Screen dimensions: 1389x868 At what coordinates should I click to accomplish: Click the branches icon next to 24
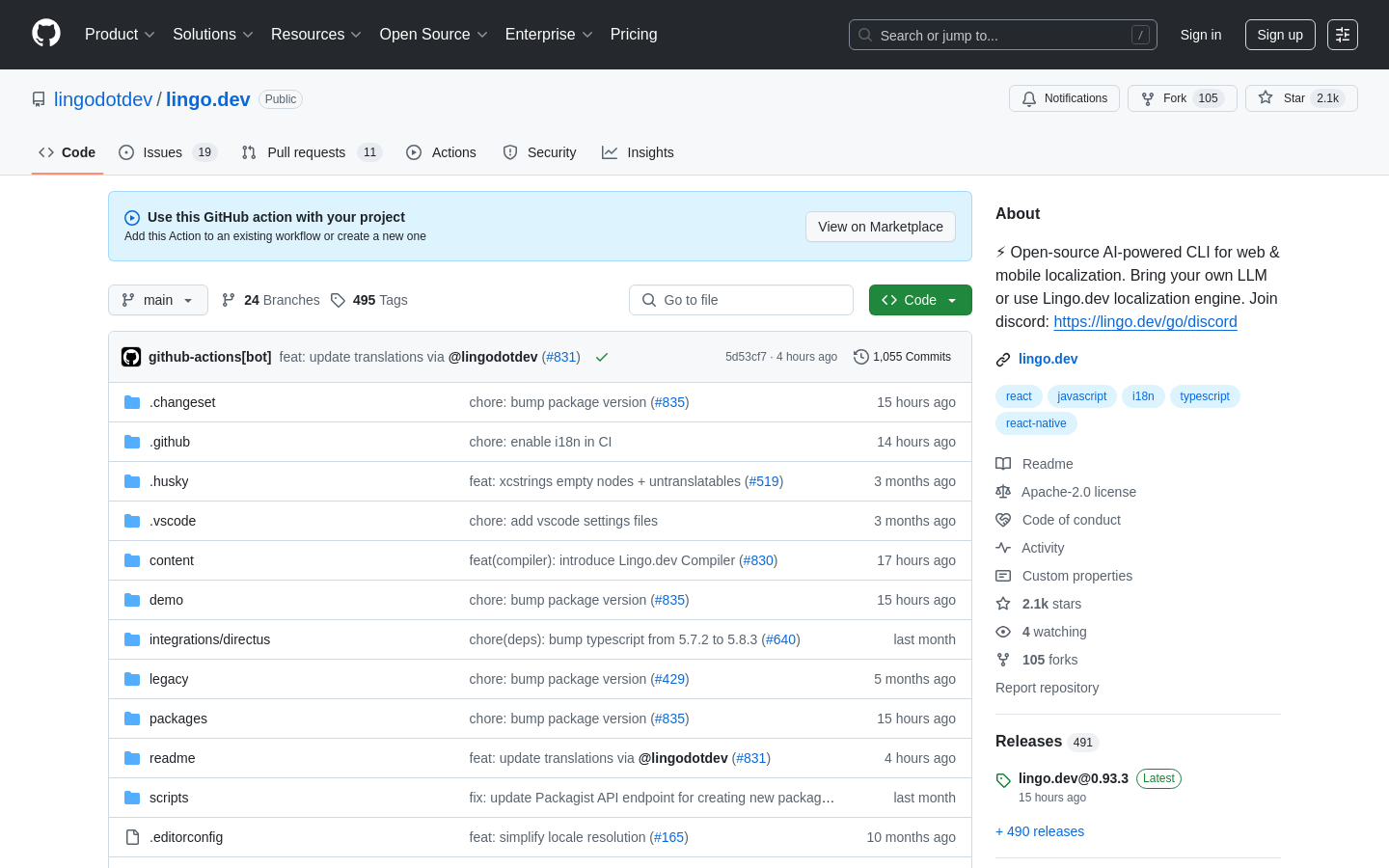point(229,300)
